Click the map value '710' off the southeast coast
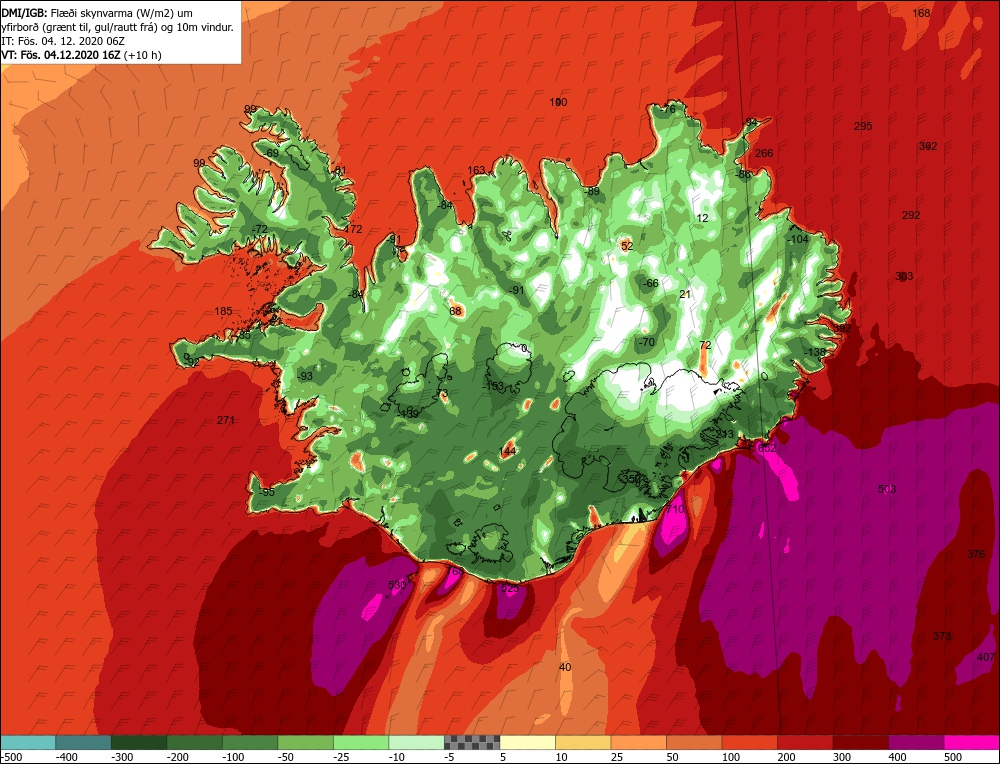This screenshot has width=1000, height=764. [675, 509]
